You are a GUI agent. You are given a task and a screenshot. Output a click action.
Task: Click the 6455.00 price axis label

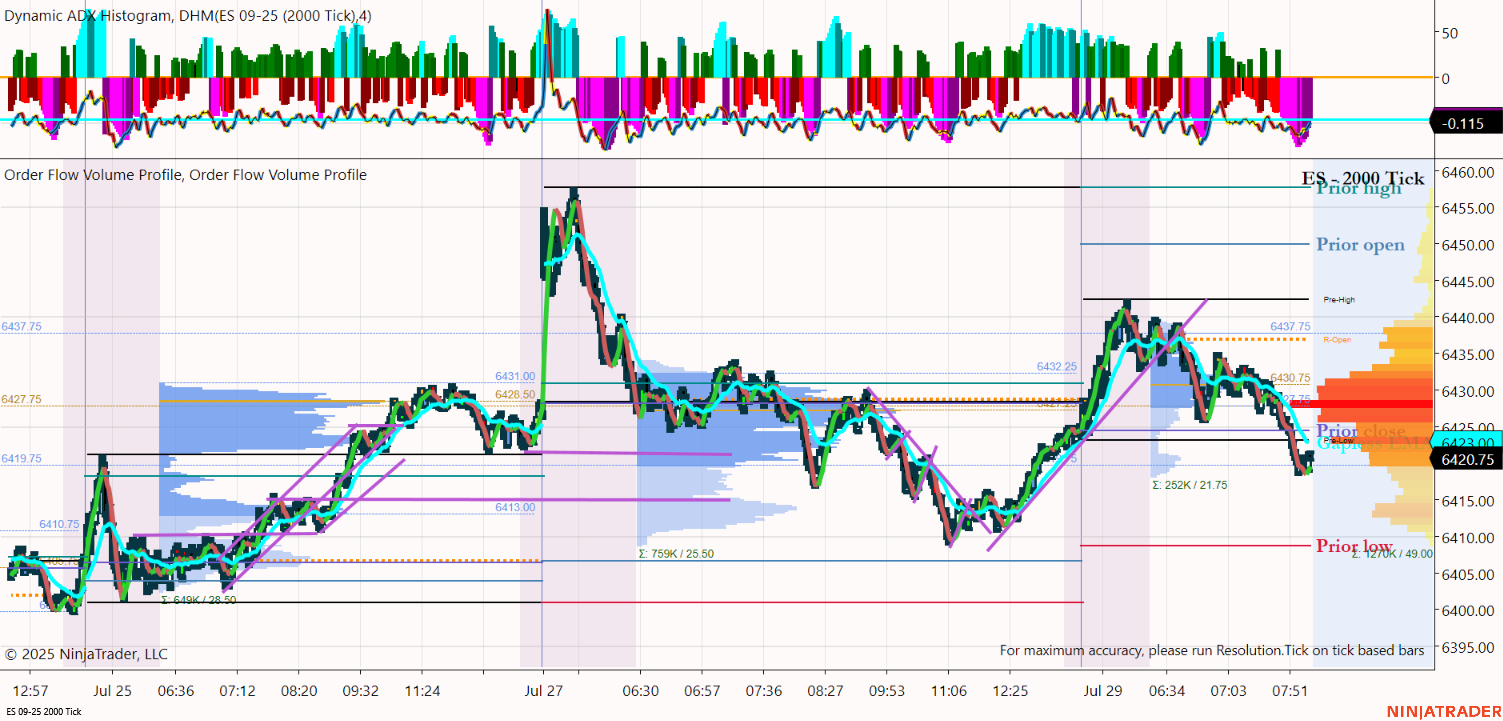(x=1468, y=208)
